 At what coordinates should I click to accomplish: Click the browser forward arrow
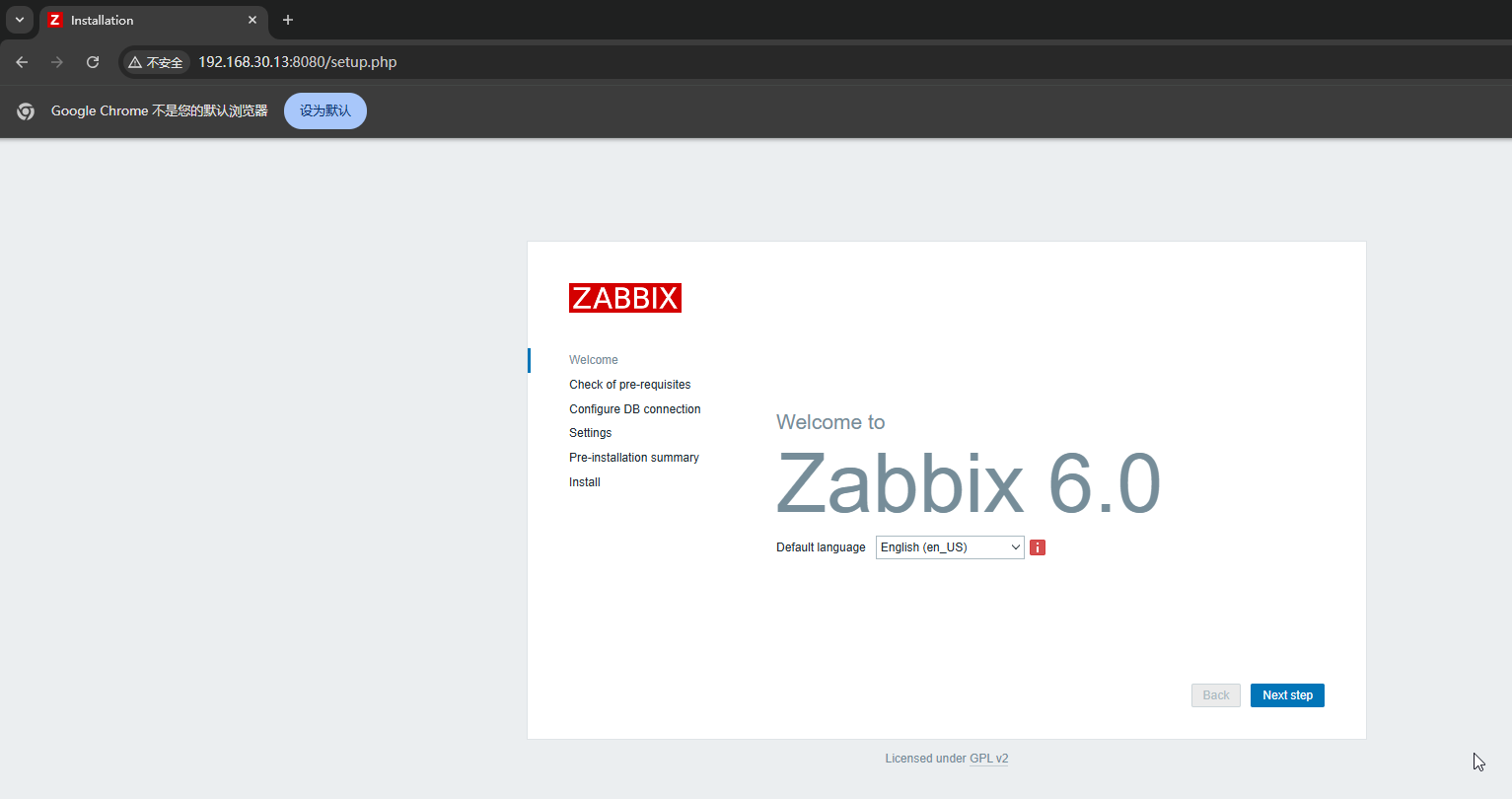tap(57, 62)
